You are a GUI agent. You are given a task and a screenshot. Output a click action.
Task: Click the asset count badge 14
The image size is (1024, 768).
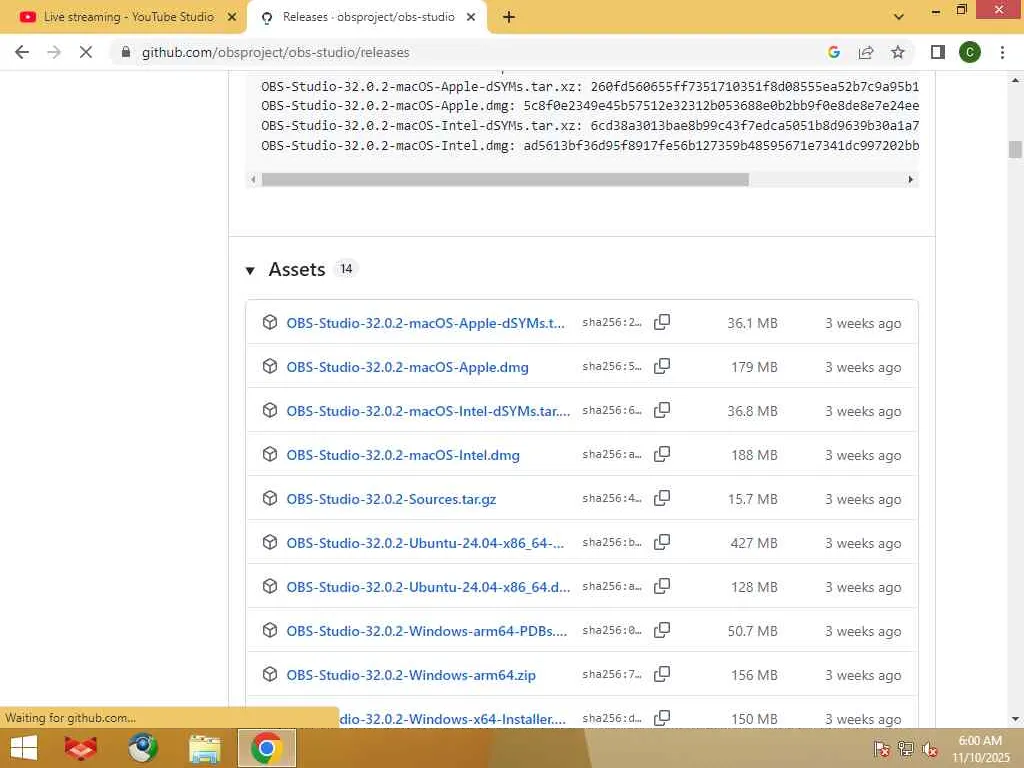pyautogui.click(x=346, y=268)
